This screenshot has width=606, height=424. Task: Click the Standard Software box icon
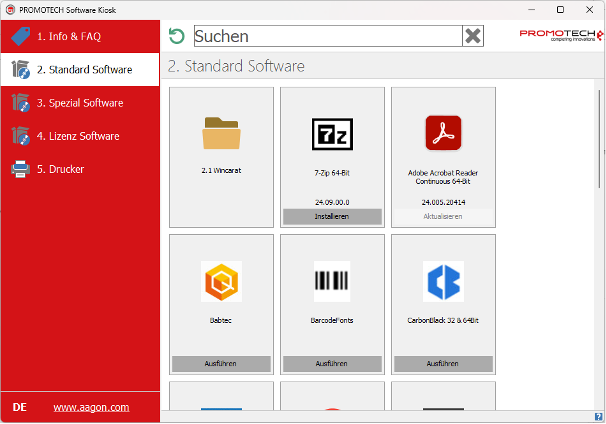coord(20,70)
